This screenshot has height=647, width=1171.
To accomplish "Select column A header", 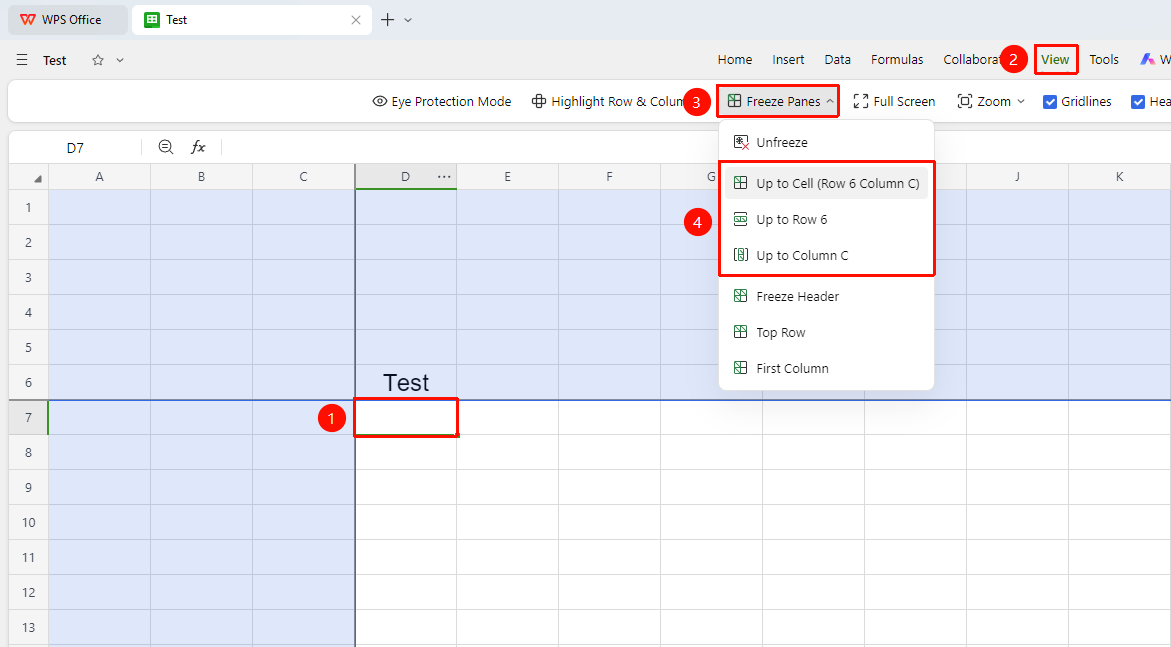I will (x=99, y=177).
